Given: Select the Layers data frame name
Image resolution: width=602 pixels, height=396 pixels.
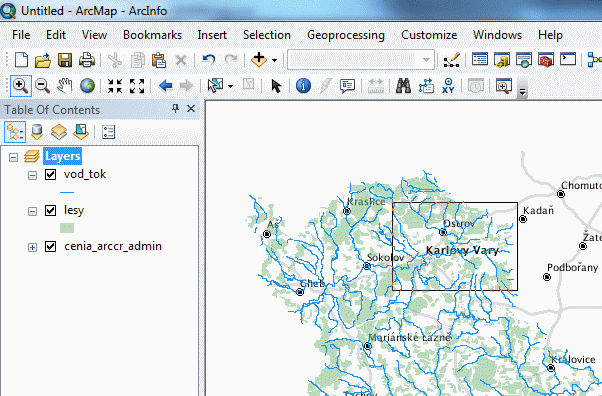Looking at the screenshot, I should 63,156.
